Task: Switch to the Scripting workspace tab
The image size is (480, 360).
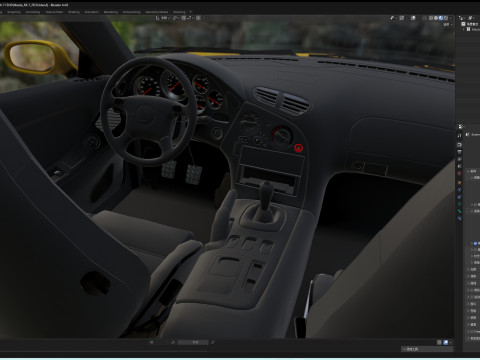Action: click(x=179, y=12)
